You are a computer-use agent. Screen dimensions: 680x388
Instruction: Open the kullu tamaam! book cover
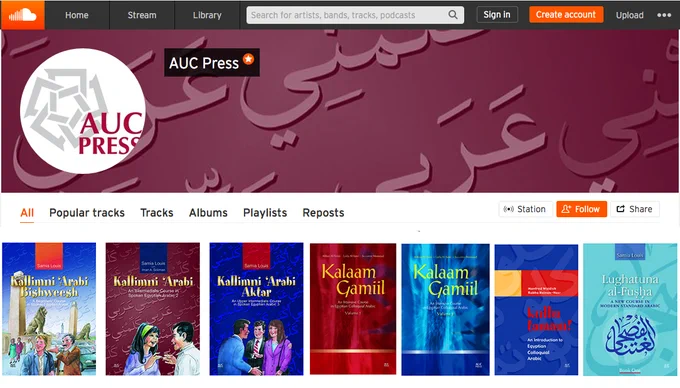click(x=536, y=310)
